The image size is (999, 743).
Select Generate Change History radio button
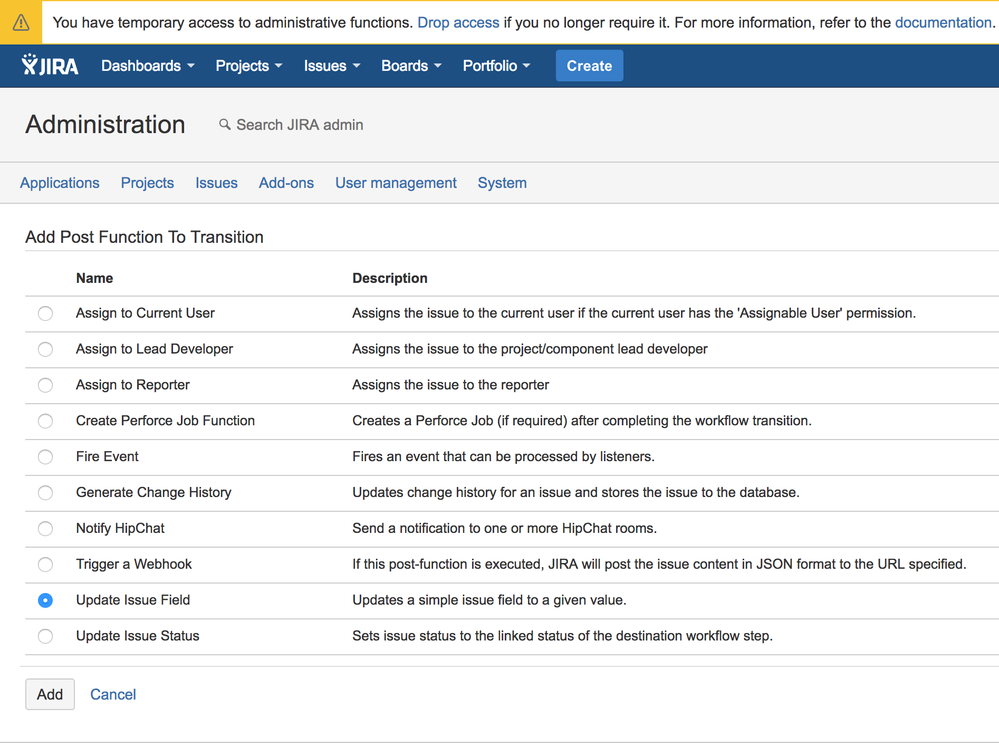45,493
